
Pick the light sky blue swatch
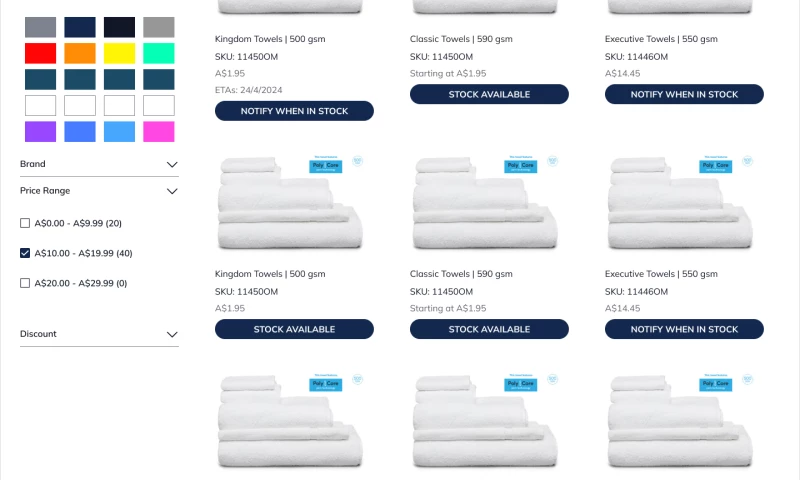point(120,131)
